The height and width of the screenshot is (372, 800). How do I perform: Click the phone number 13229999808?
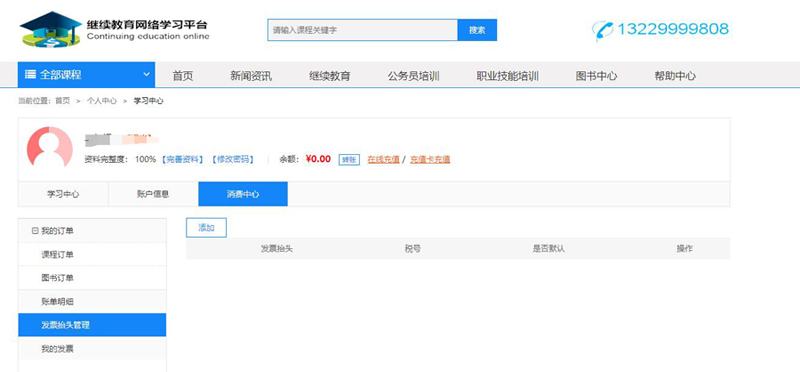coord(673,29)
